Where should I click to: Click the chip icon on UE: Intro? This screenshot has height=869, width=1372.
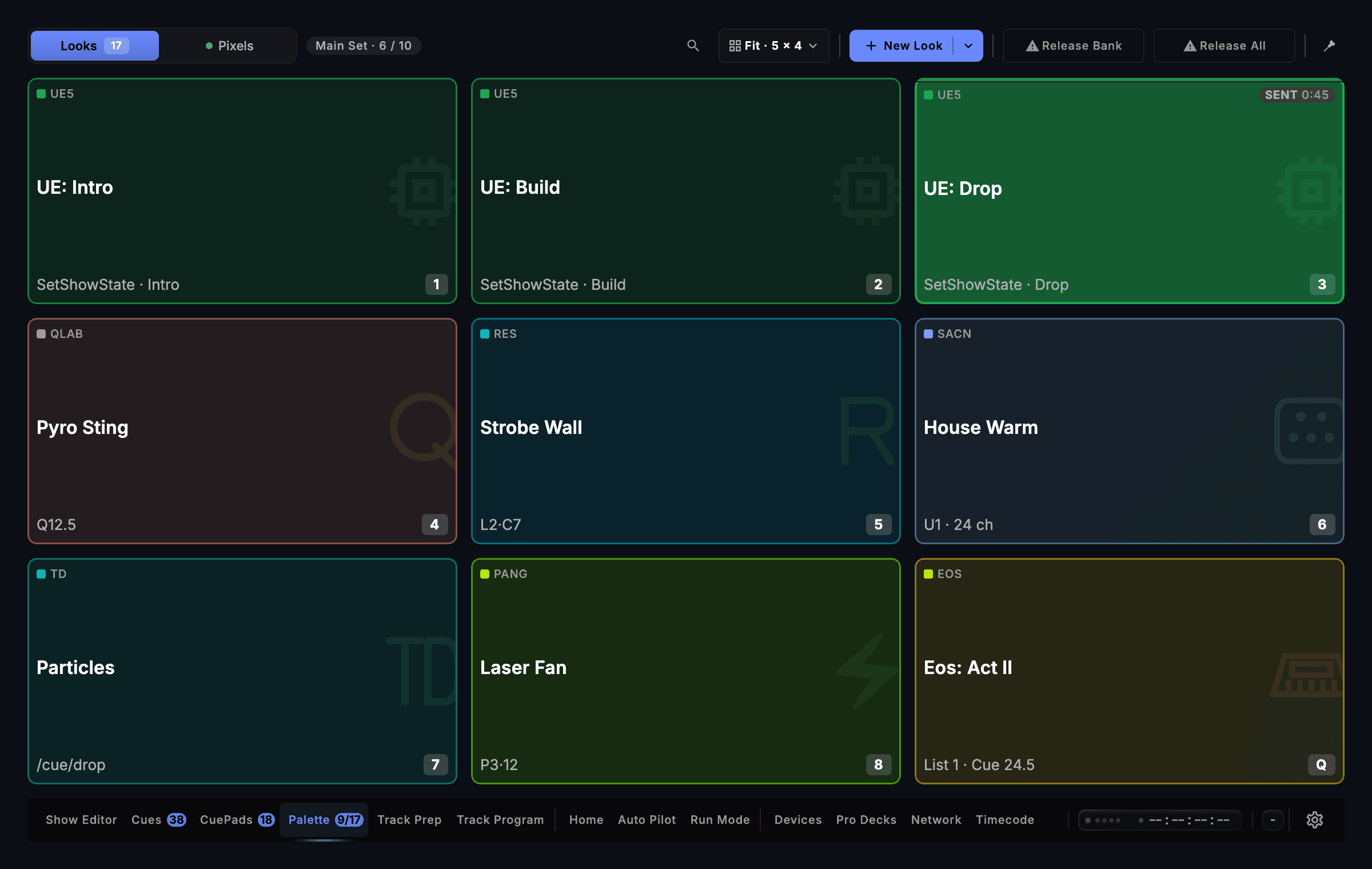(x=424, y=191)
